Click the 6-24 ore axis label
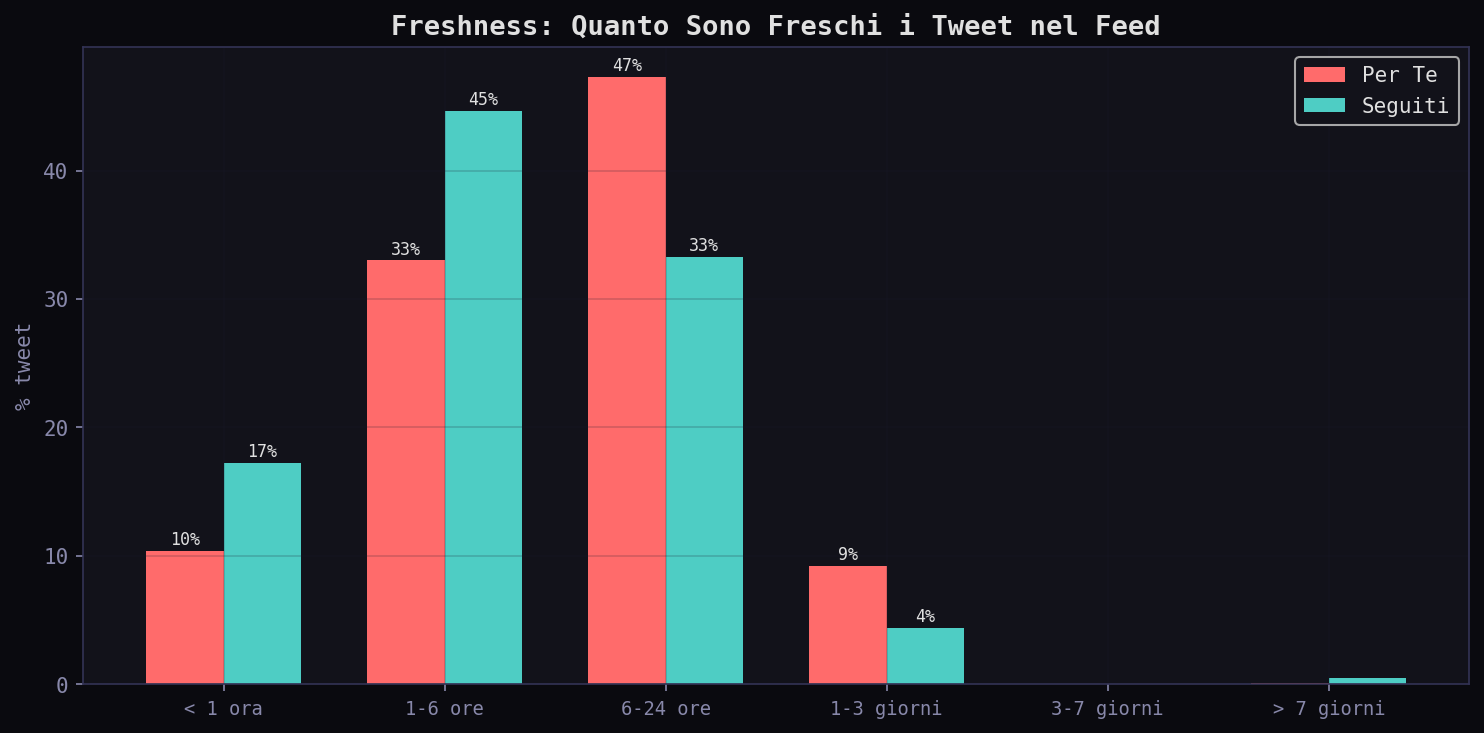The width and height of the screenshot is (1484, 733). [666, 709]
